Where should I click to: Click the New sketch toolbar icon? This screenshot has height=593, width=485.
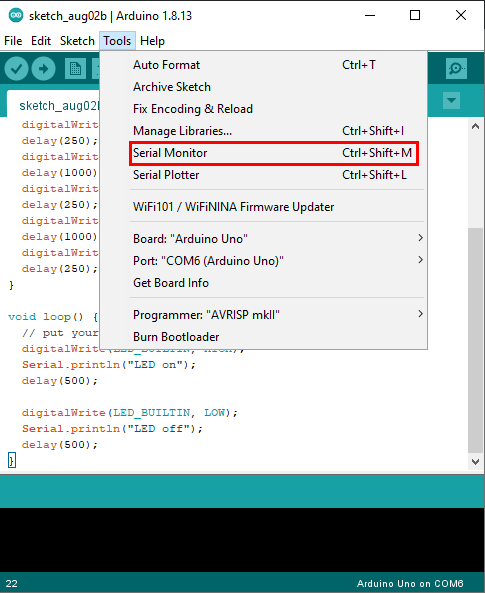coord(75,69)
